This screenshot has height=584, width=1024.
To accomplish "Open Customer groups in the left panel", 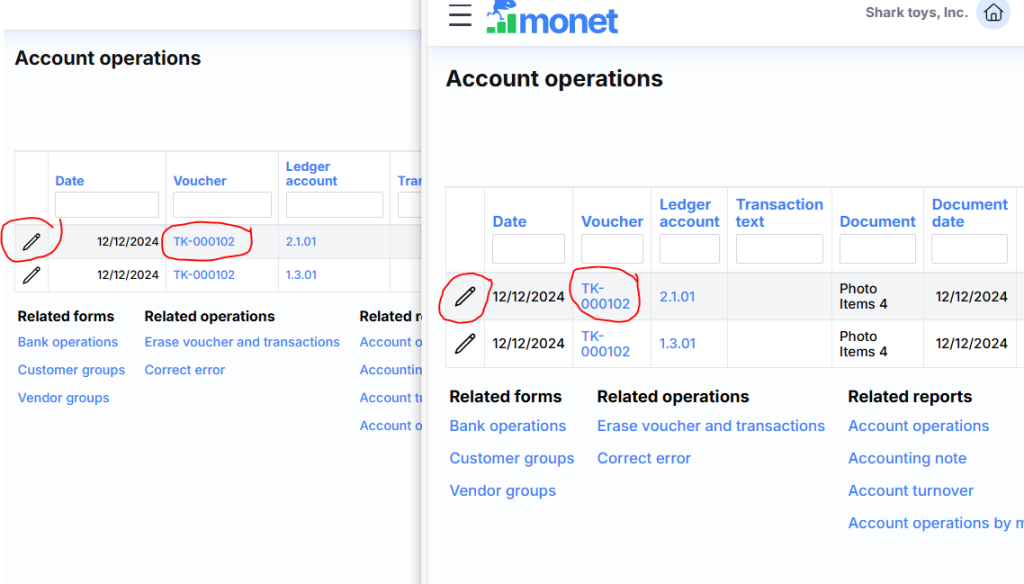I will [x=71, y=370].
